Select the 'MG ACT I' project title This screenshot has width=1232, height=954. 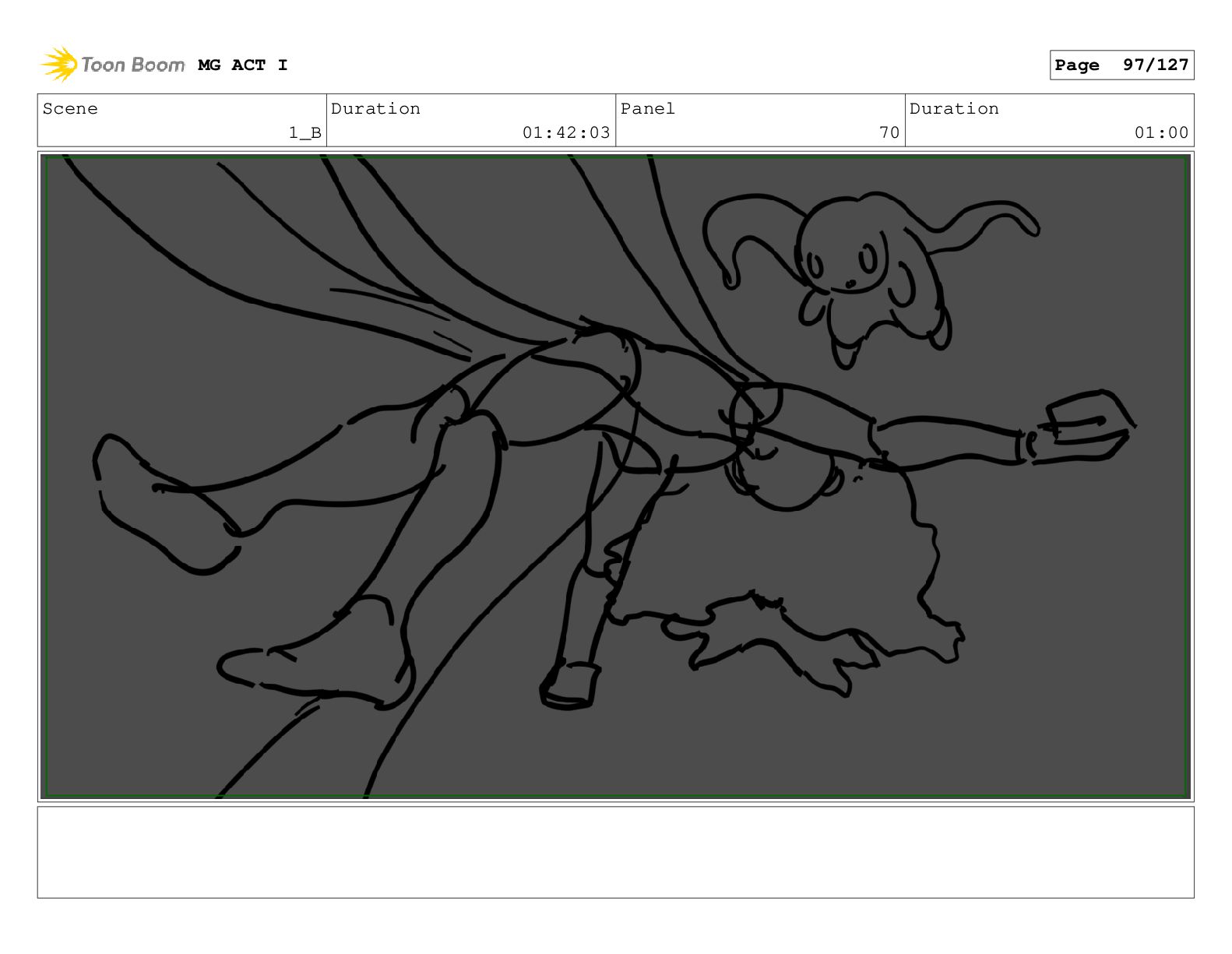tap(243, 65)
